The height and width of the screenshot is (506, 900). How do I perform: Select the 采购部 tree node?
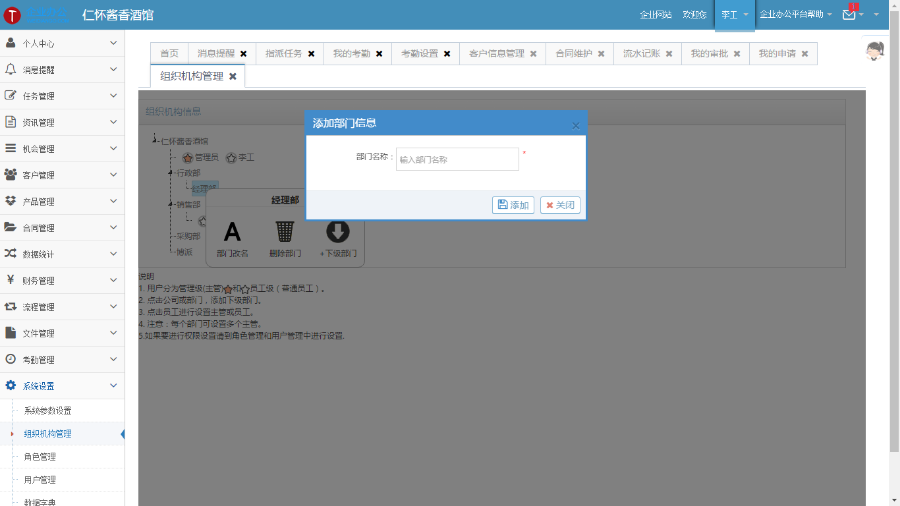[x=188, y=236]
